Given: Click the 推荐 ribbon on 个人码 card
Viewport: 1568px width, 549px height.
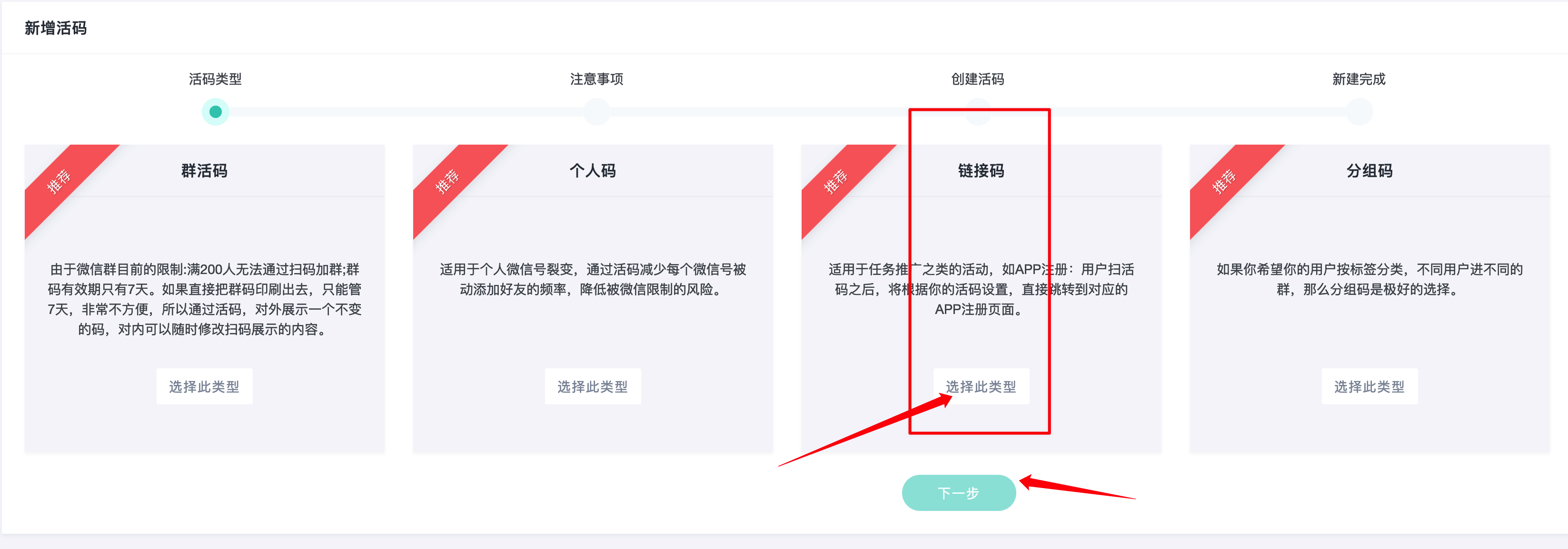Looking at the screenshot, I should pyautogui.click(x=448, y=181).
